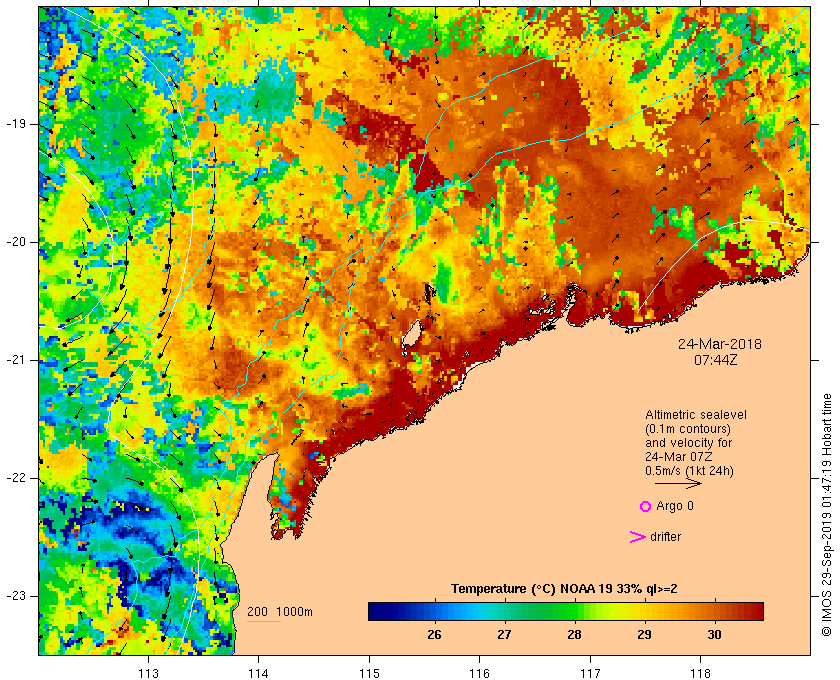Viewport: 840px width, 680px height.
Task: Click the (0.1m contours) text
Action: (x=688, y=429)
